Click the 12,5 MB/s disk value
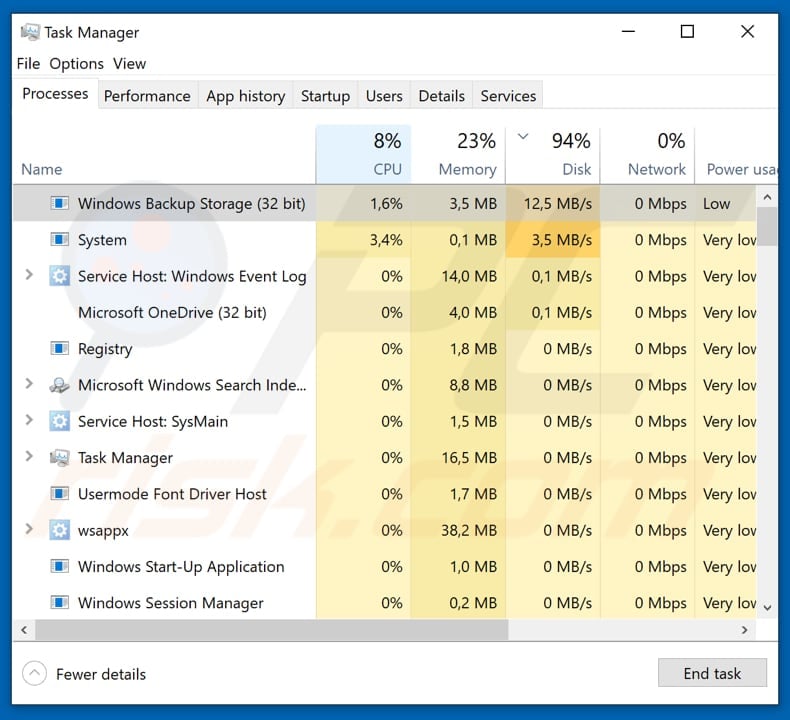 pos(558,204)
